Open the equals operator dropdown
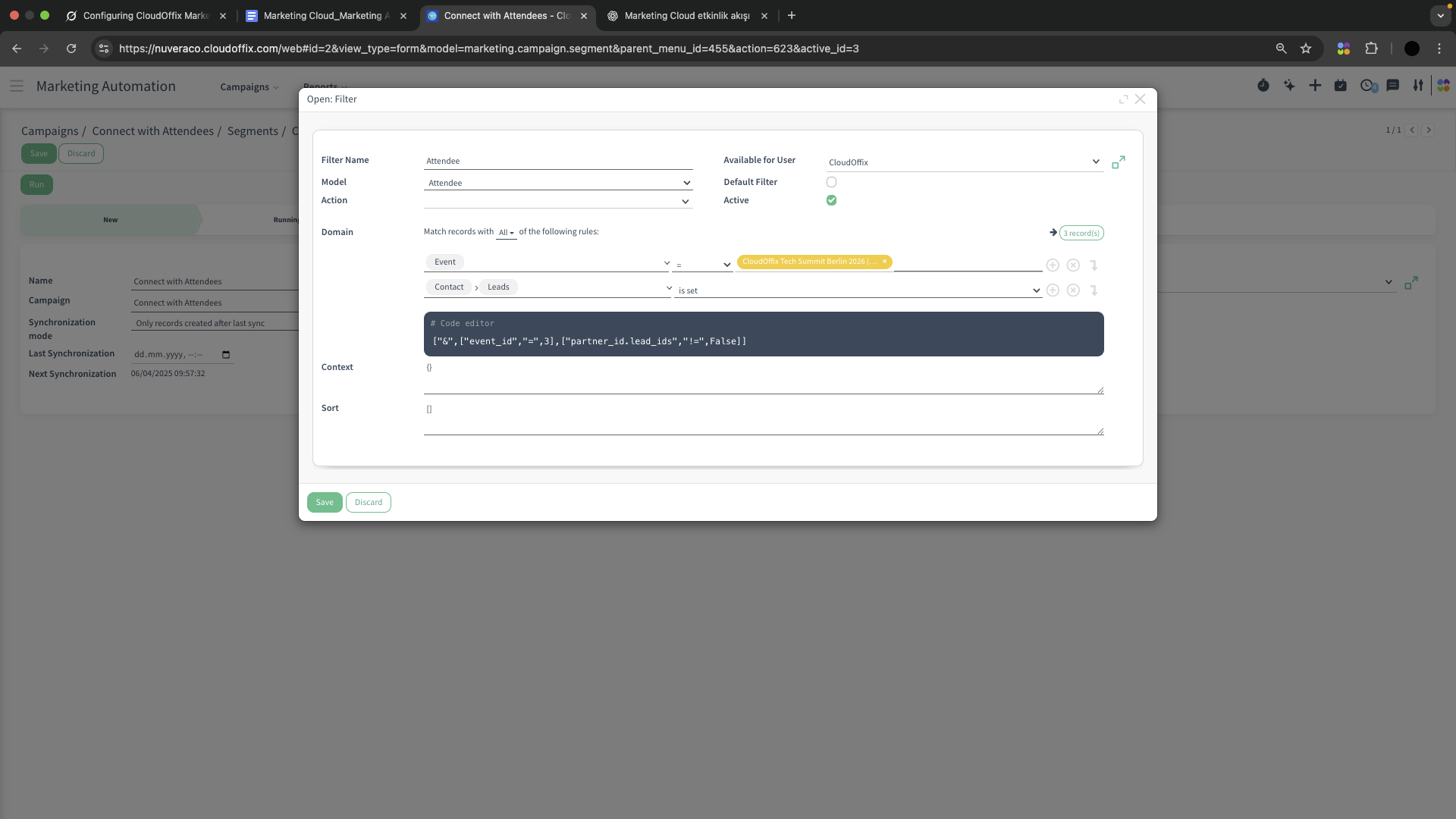The width and height of the screenshot is (1456, 819). click(x=702, y=265)
